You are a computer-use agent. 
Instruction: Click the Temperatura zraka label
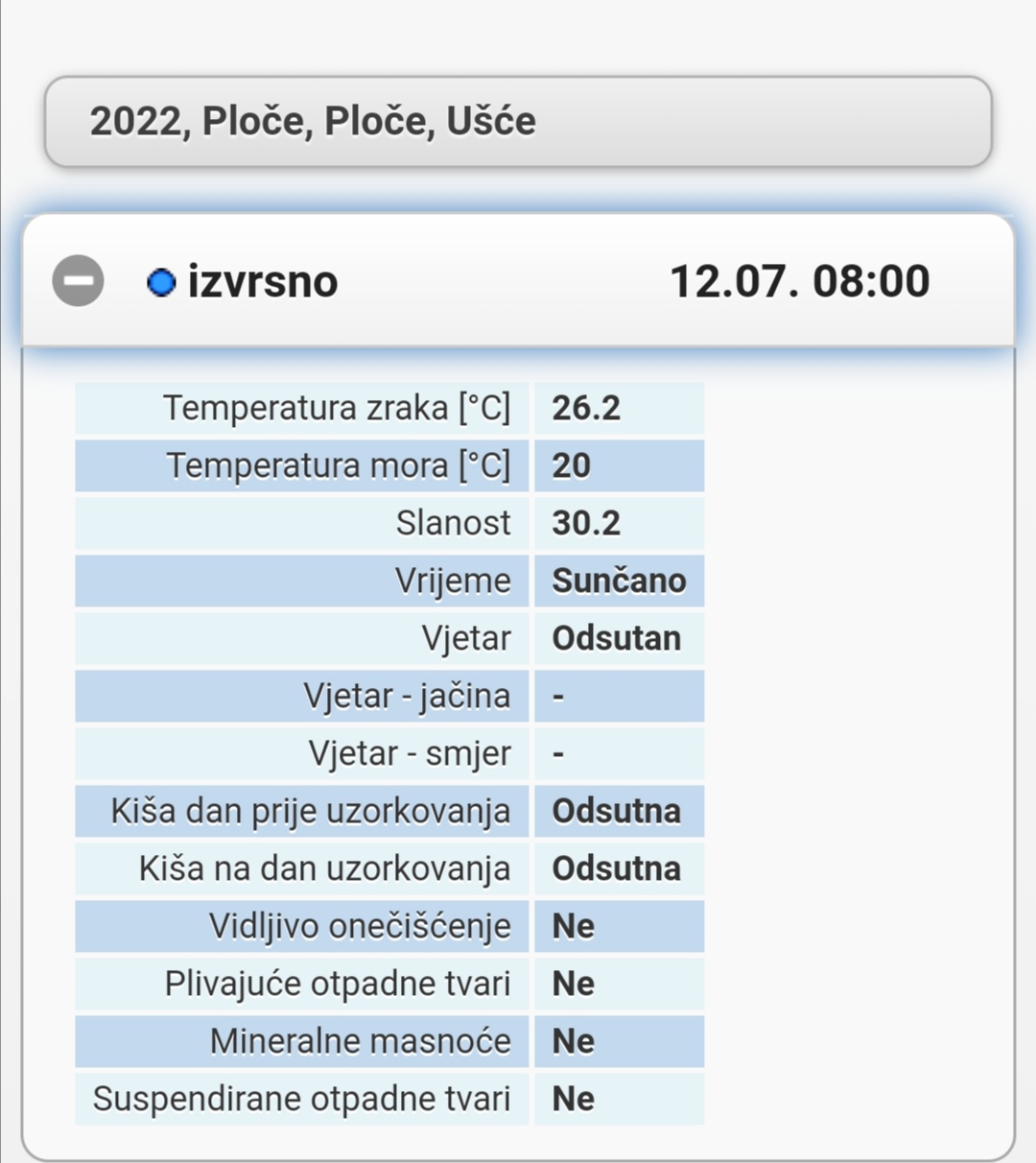336,408
